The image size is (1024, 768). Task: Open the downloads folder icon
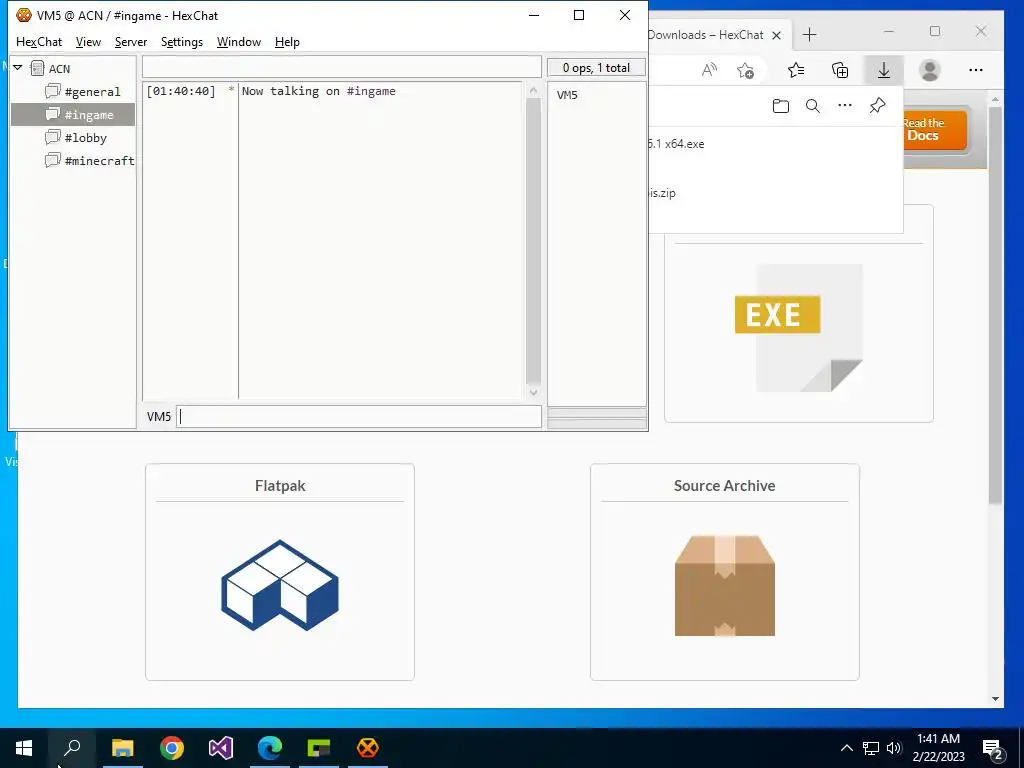coord(780,106)
